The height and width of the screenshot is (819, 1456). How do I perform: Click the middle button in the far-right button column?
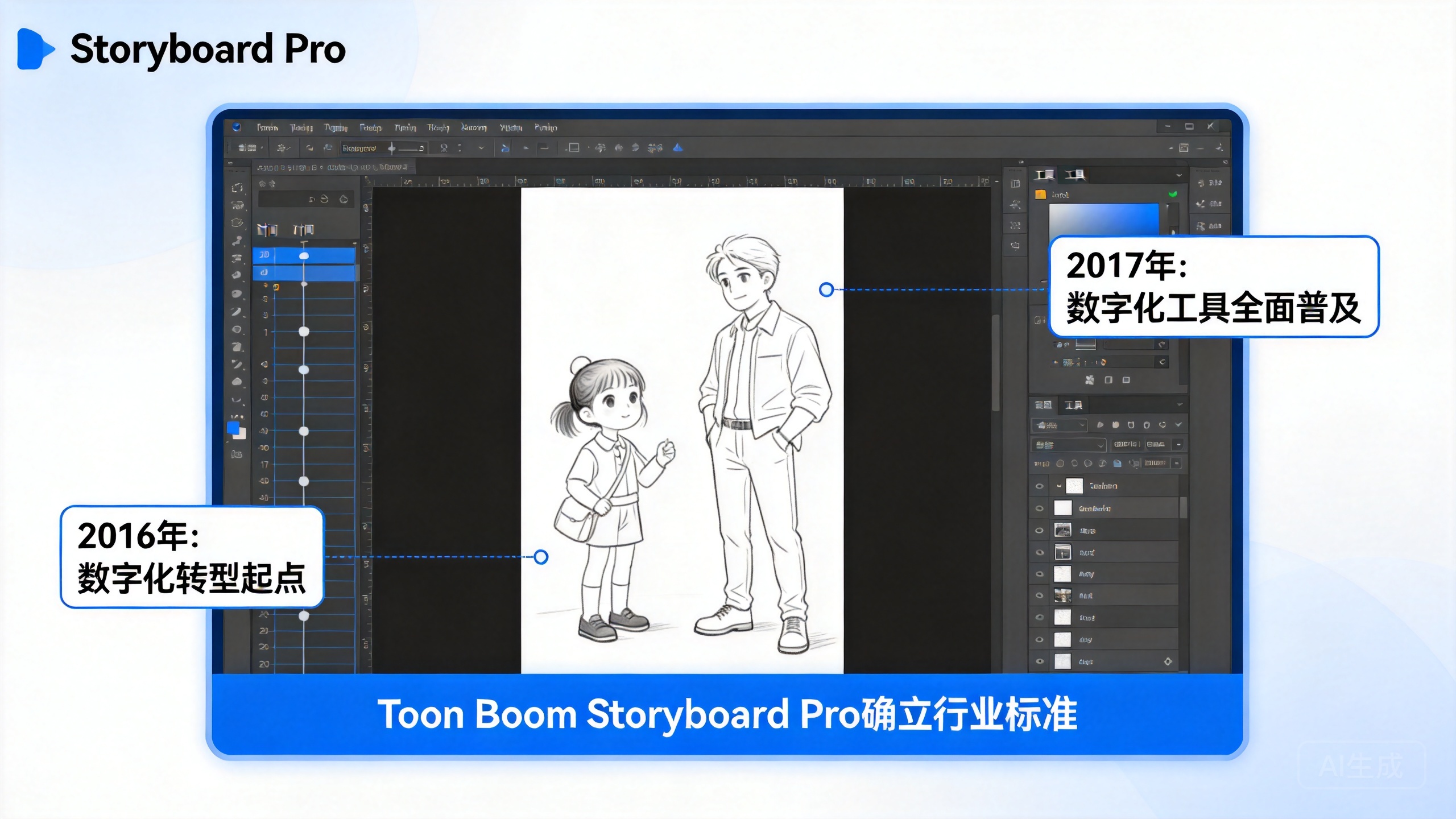[x=1209, y=204]
